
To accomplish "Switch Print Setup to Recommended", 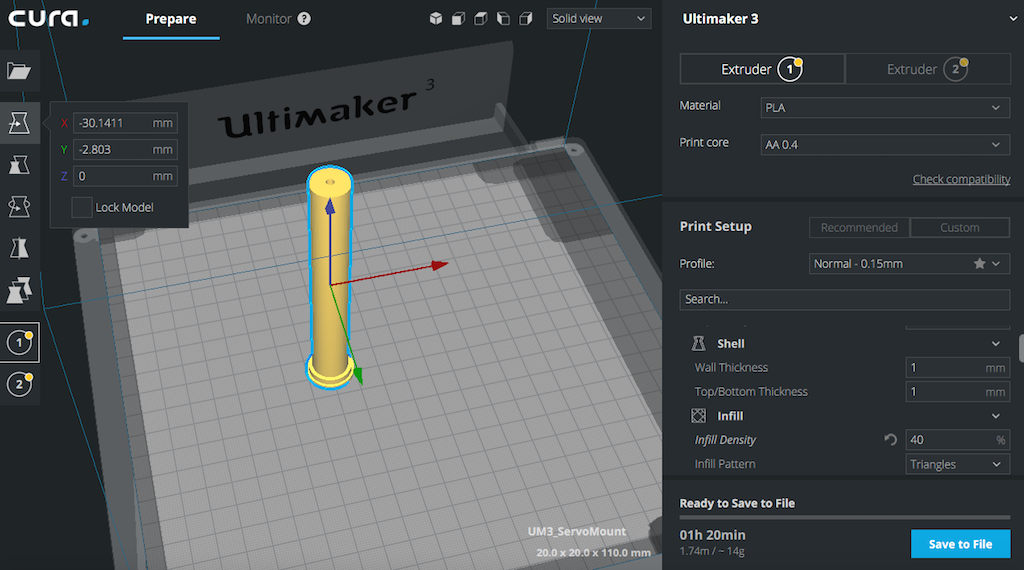I will point(859,227).
